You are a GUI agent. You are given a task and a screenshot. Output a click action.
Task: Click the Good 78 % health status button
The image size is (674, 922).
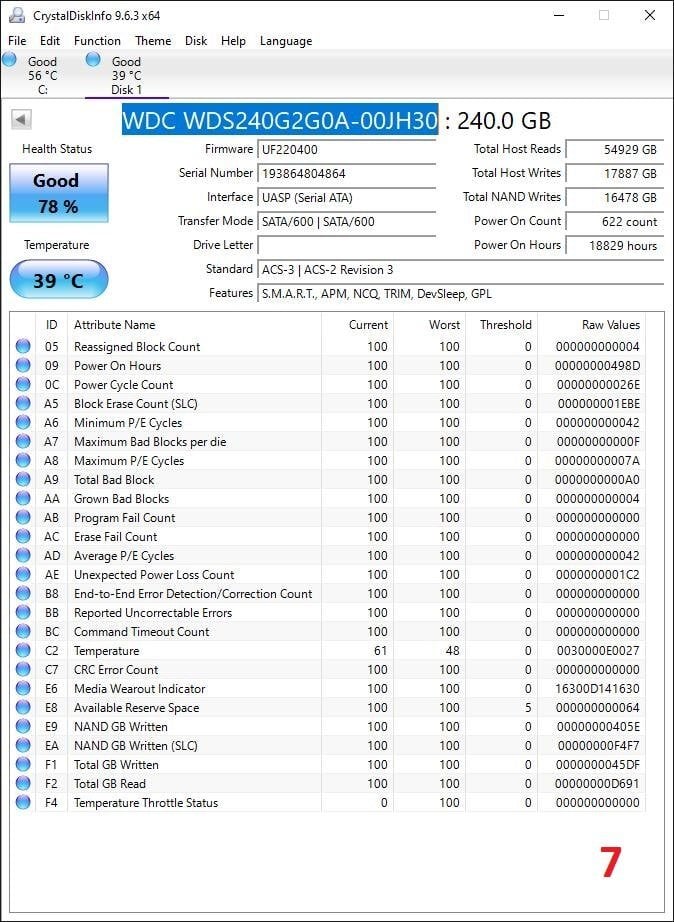(x=59, y=193)
